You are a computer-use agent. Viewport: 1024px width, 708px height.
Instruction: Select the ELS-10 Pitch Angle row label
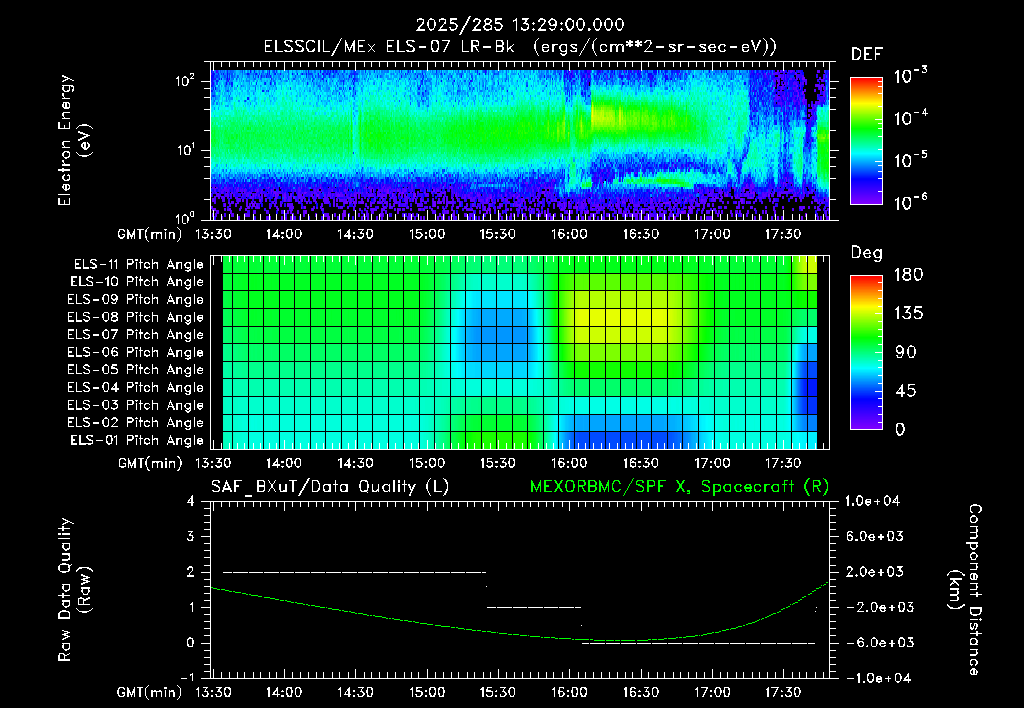pyautogui.click(x=137, y=282)
